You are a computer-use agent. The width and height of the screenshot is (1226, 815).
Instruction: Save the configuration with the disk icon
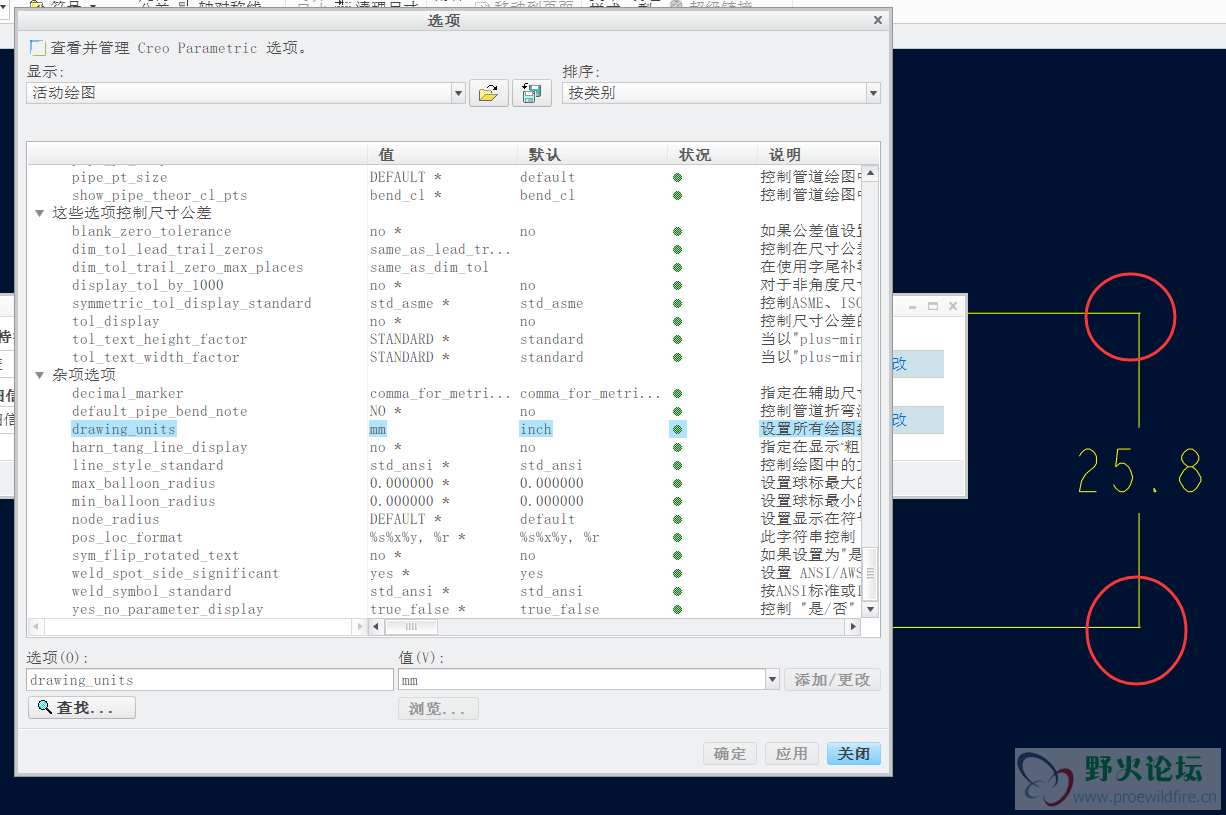point(532,93)
